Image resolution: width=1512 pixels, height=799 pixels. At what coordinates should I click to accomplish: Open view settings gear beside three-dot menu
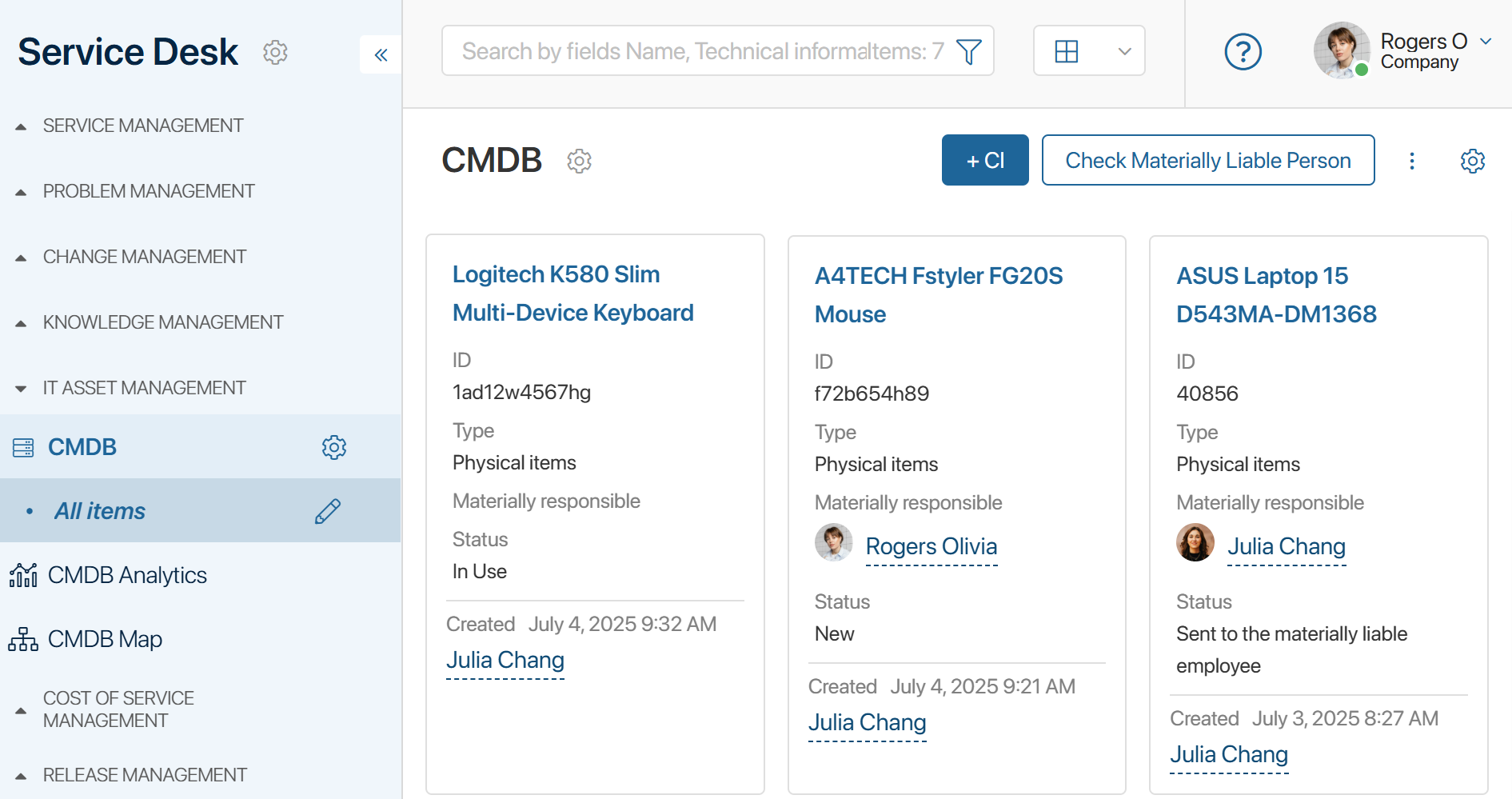1473,161
